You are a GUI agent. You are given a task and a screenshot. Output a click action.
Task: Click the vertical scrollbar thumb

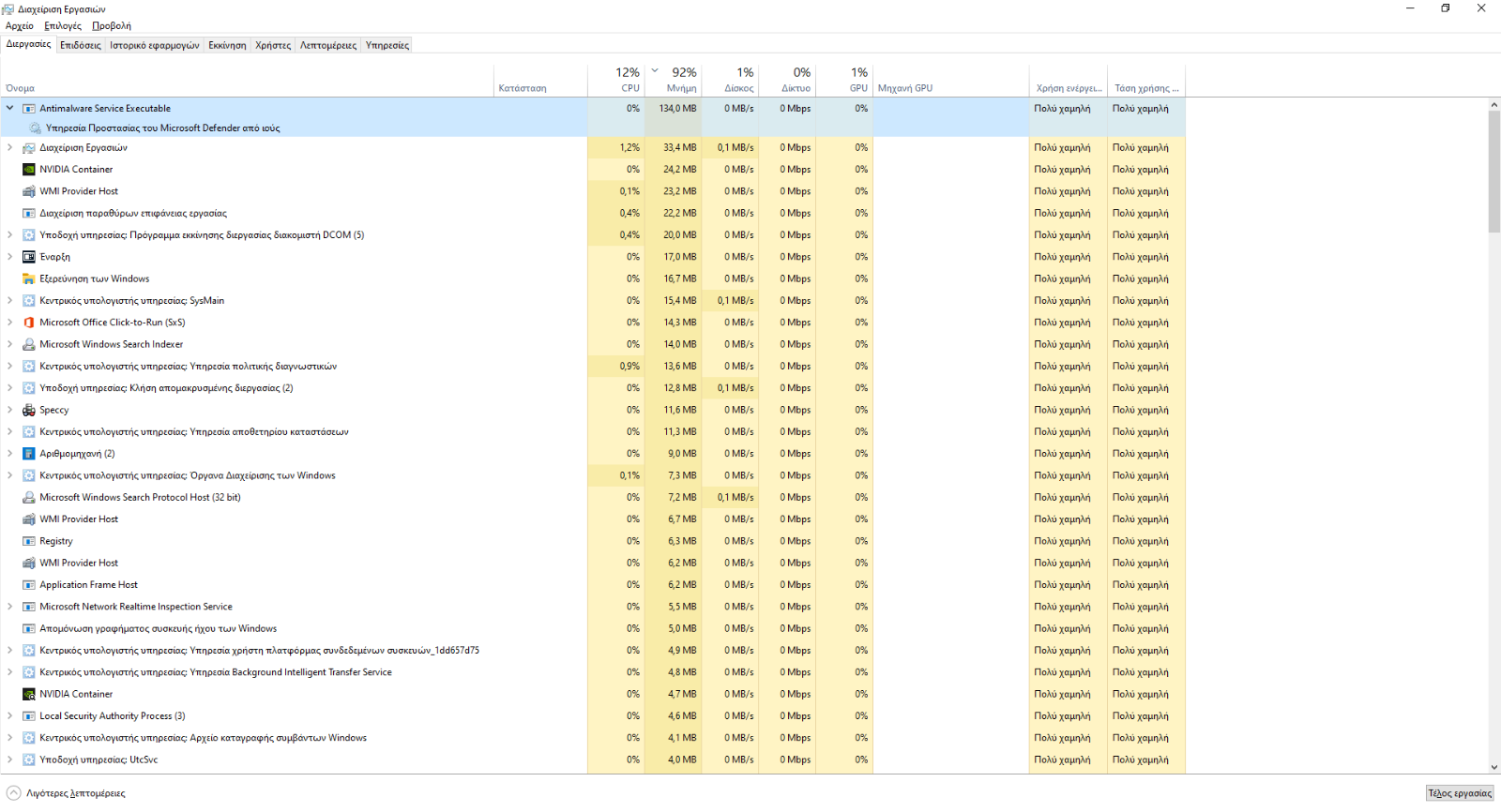tap(1493, 173)
